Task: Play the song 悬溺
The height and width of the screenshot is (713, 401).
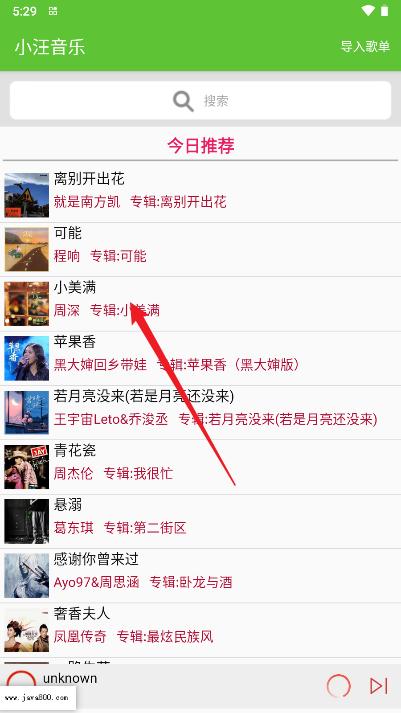Action: [200, 522]
